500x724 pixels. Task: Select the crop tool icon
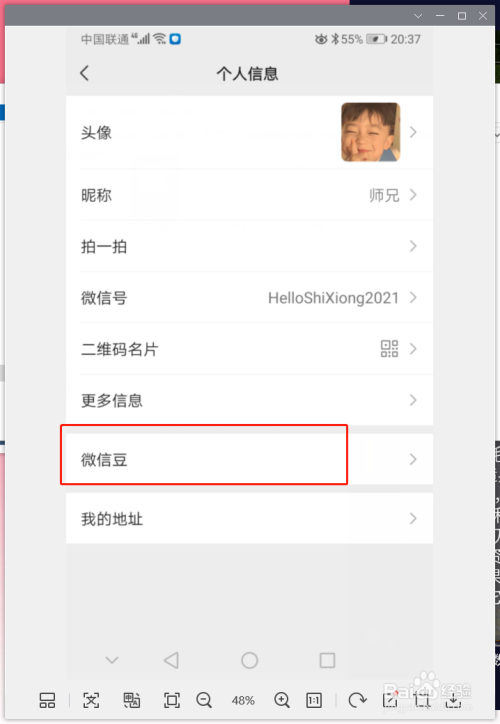pyautogui.click(x=422, y=700)
